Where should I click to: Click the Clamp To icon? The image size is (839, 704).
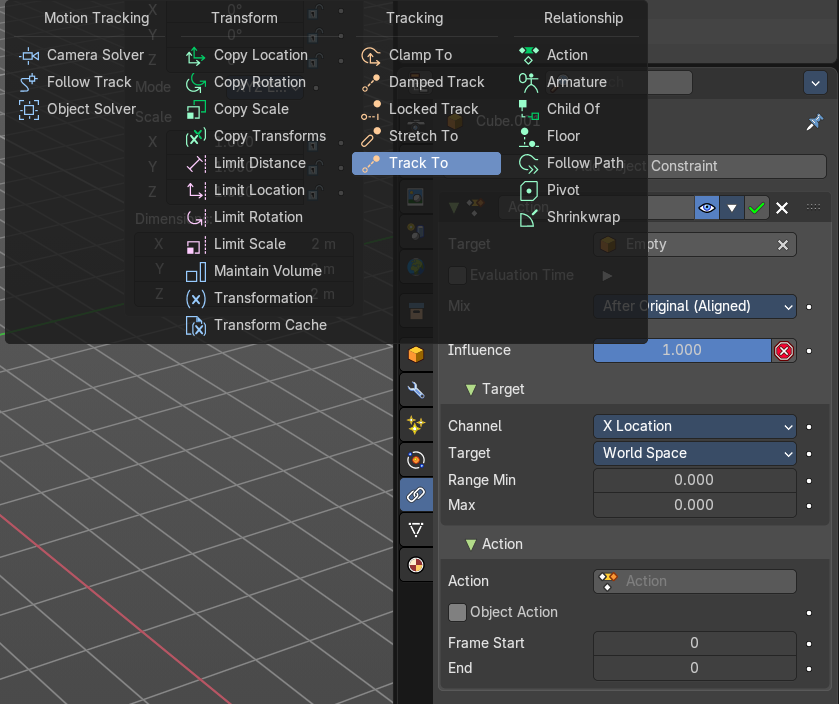371,56
